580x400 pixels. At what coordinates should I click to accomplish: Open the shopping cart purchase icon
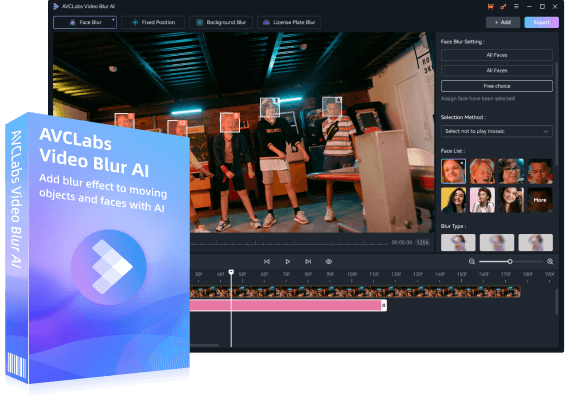[490, 6]
